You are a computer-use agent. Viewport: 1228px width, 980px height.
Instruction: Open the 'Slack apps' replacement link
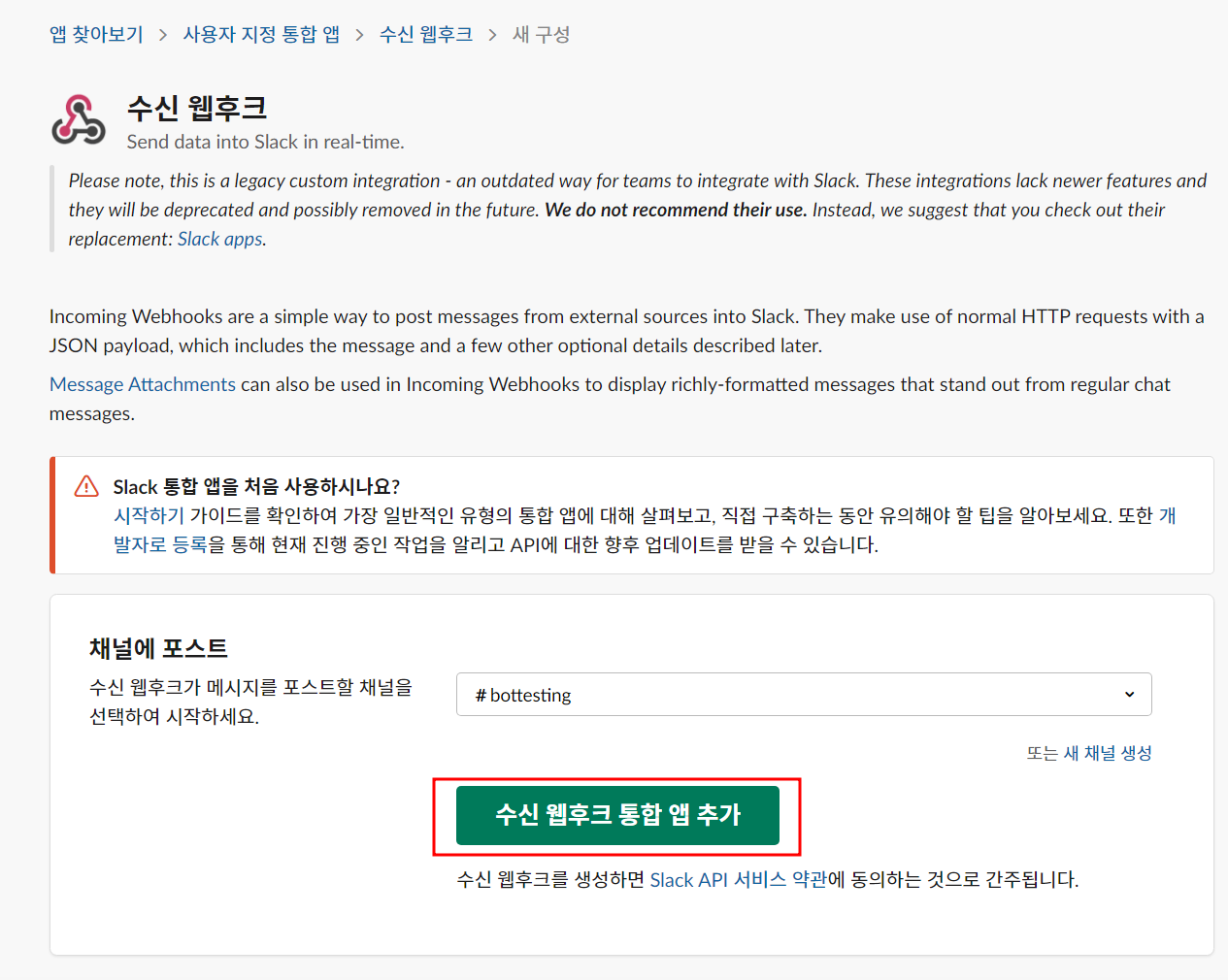(219, 239)
